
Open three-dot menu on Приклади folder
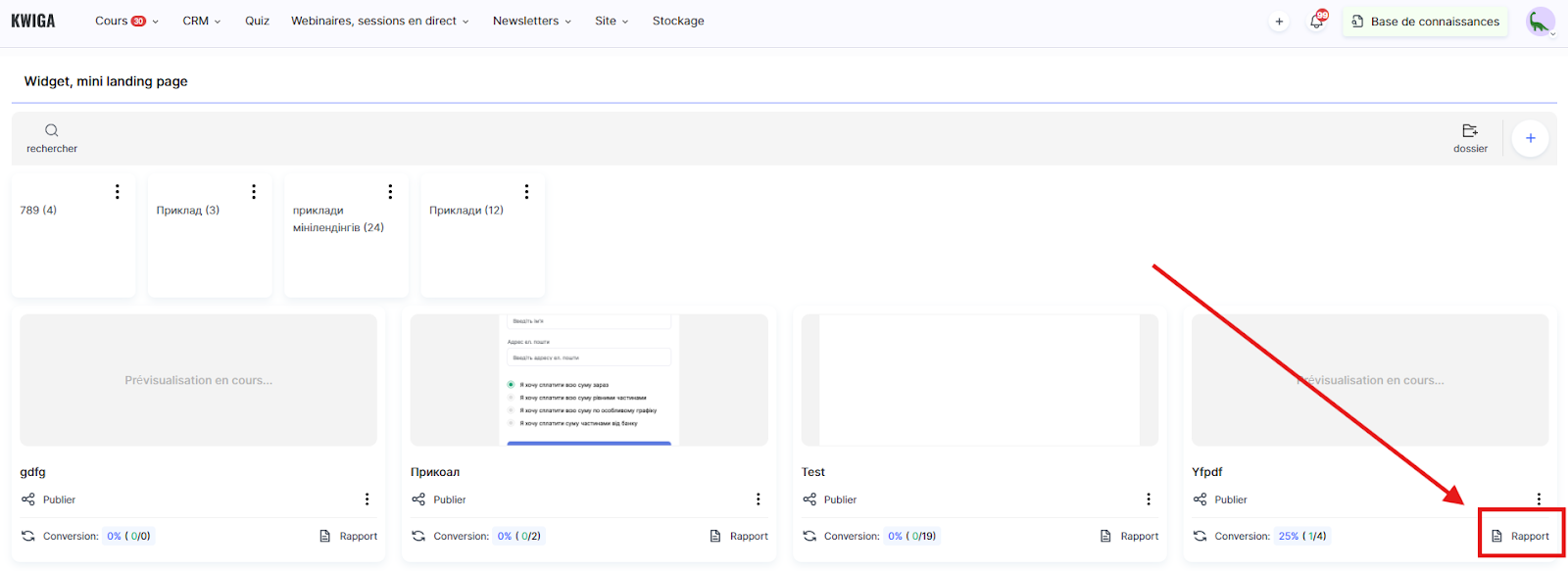(x=526, y=192)
